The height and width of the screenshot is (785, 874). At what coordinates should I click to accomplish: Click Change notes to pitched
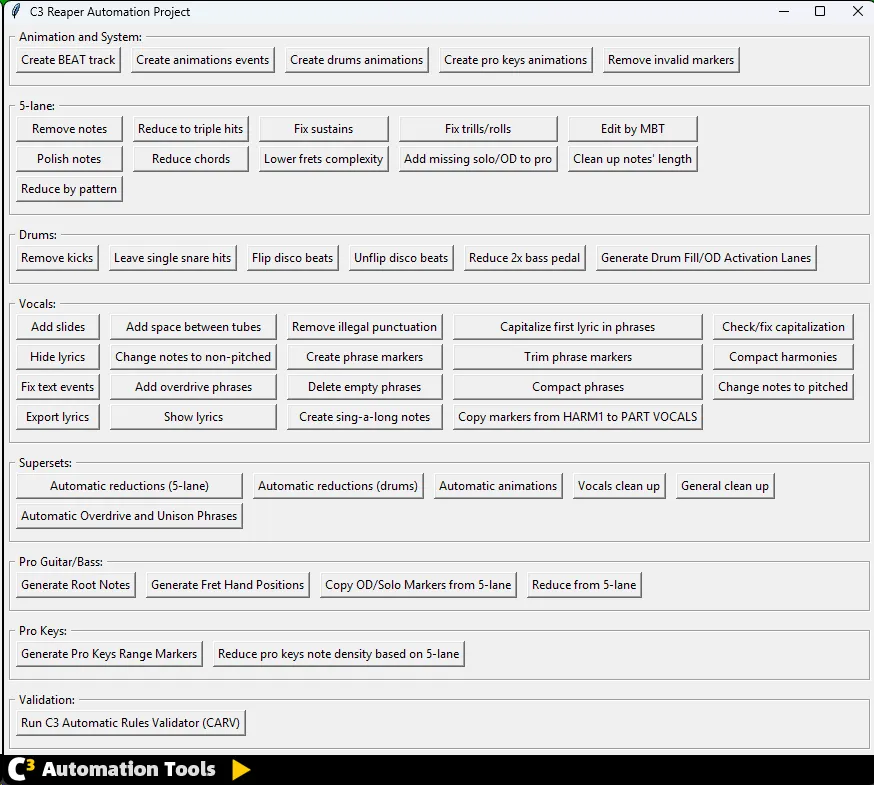(x=783, y=387)
